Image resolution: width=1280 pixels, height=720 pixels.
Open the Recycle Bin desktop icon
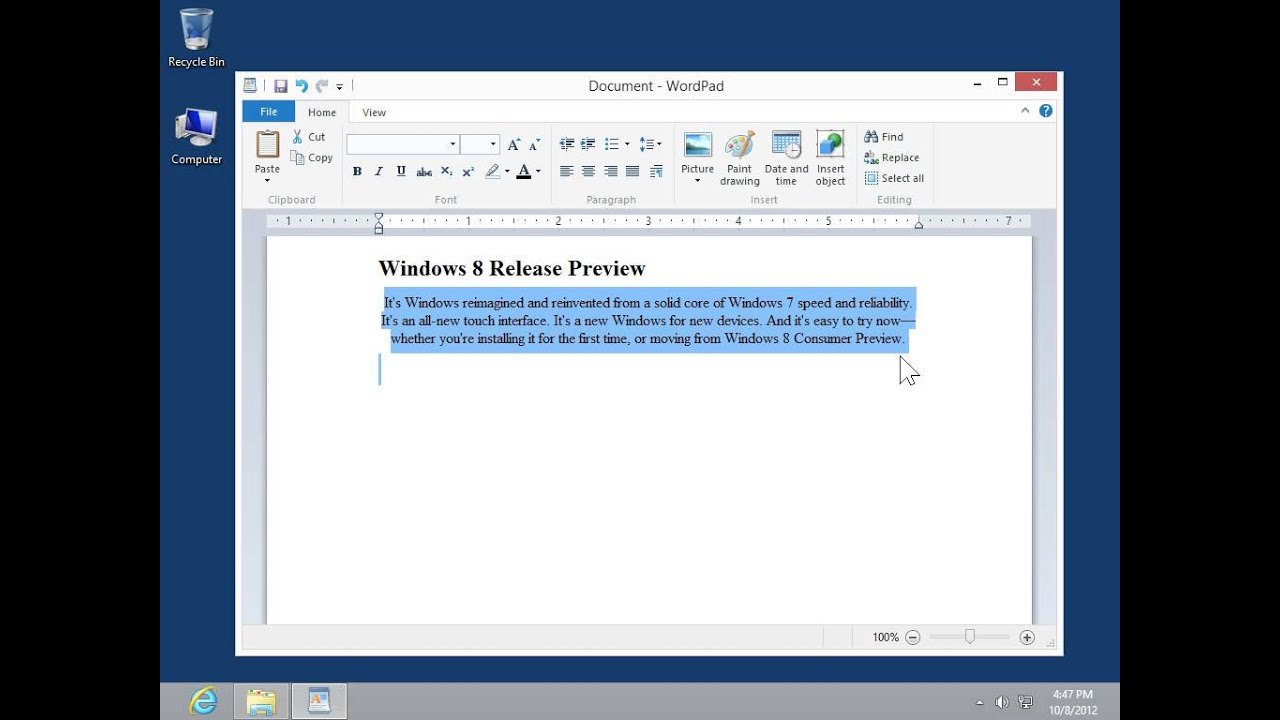[x=196, y=38]
